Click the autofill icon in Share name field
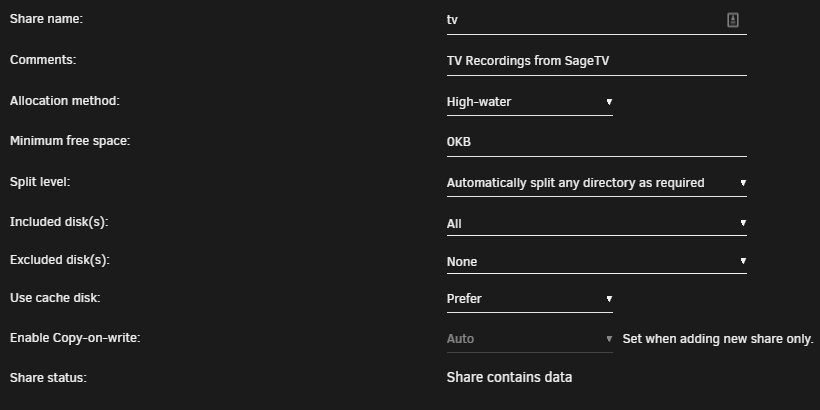The width and height of the screenshot is (820, 410). click(x=733, y=20)
